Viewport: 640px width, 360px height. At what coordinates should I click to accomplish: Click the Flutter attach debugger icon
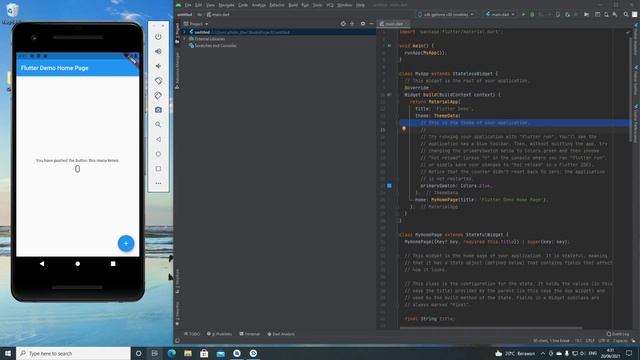point(567,15)
